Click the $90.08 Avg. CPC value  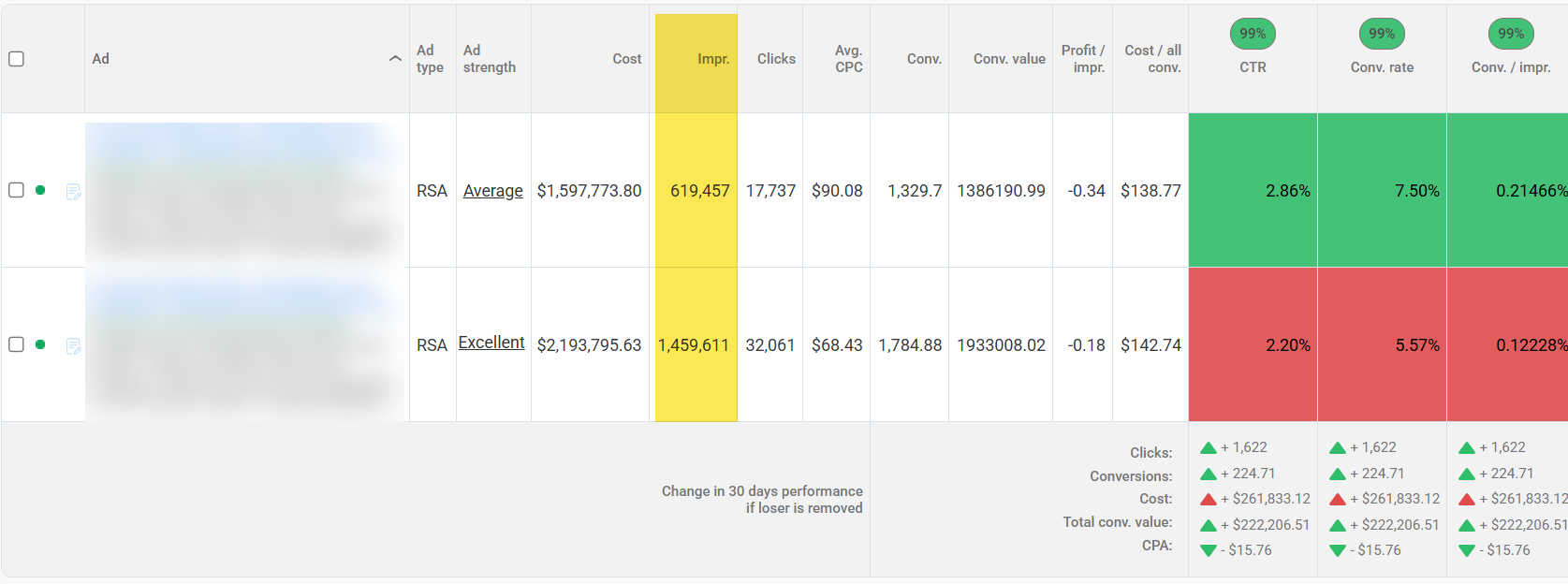[x=837, y=191]
